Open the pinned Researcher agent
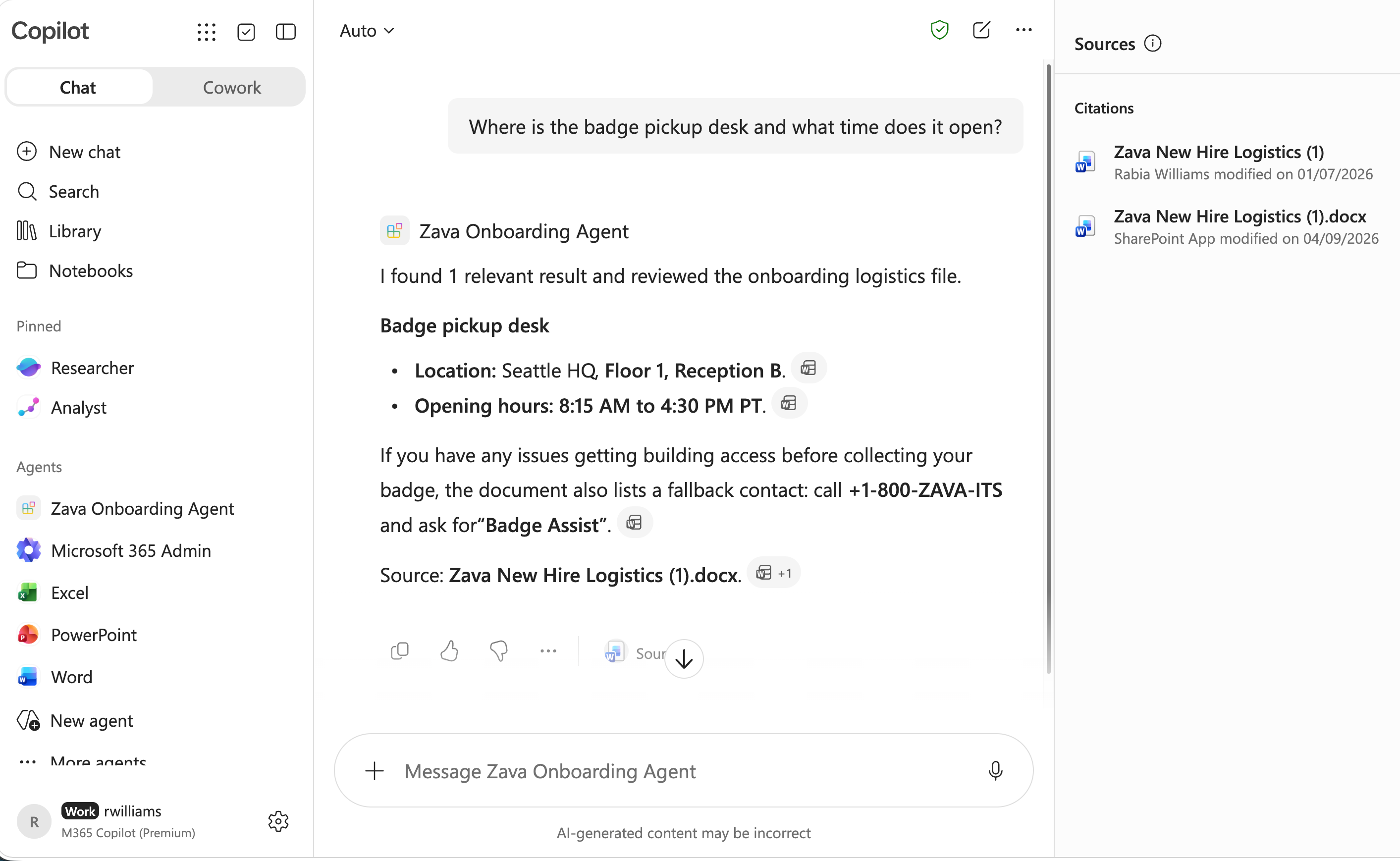The height and width of the screenshot is (861, 1400). [76, 368]
